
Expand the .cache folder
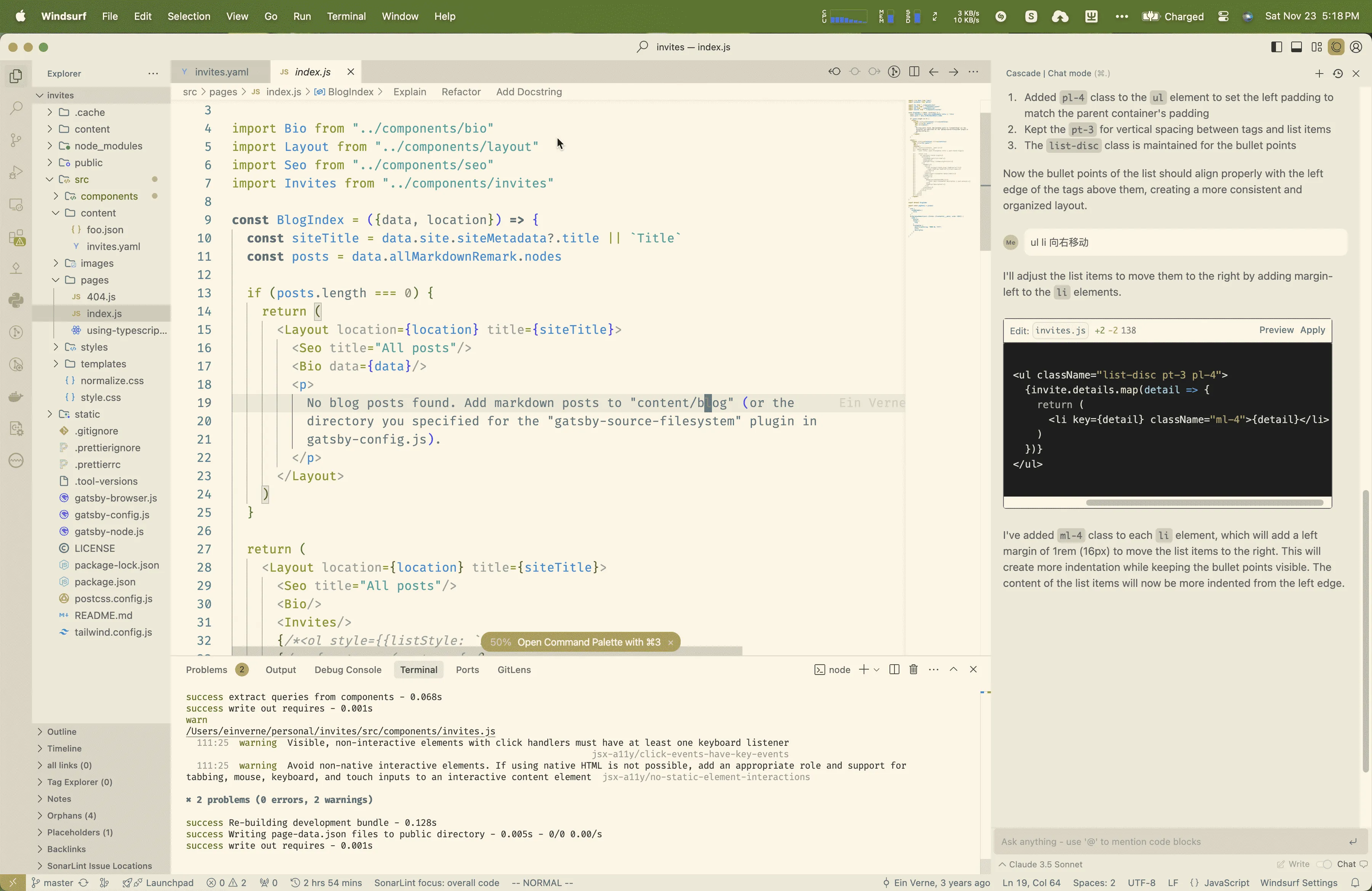pos(89,112)
